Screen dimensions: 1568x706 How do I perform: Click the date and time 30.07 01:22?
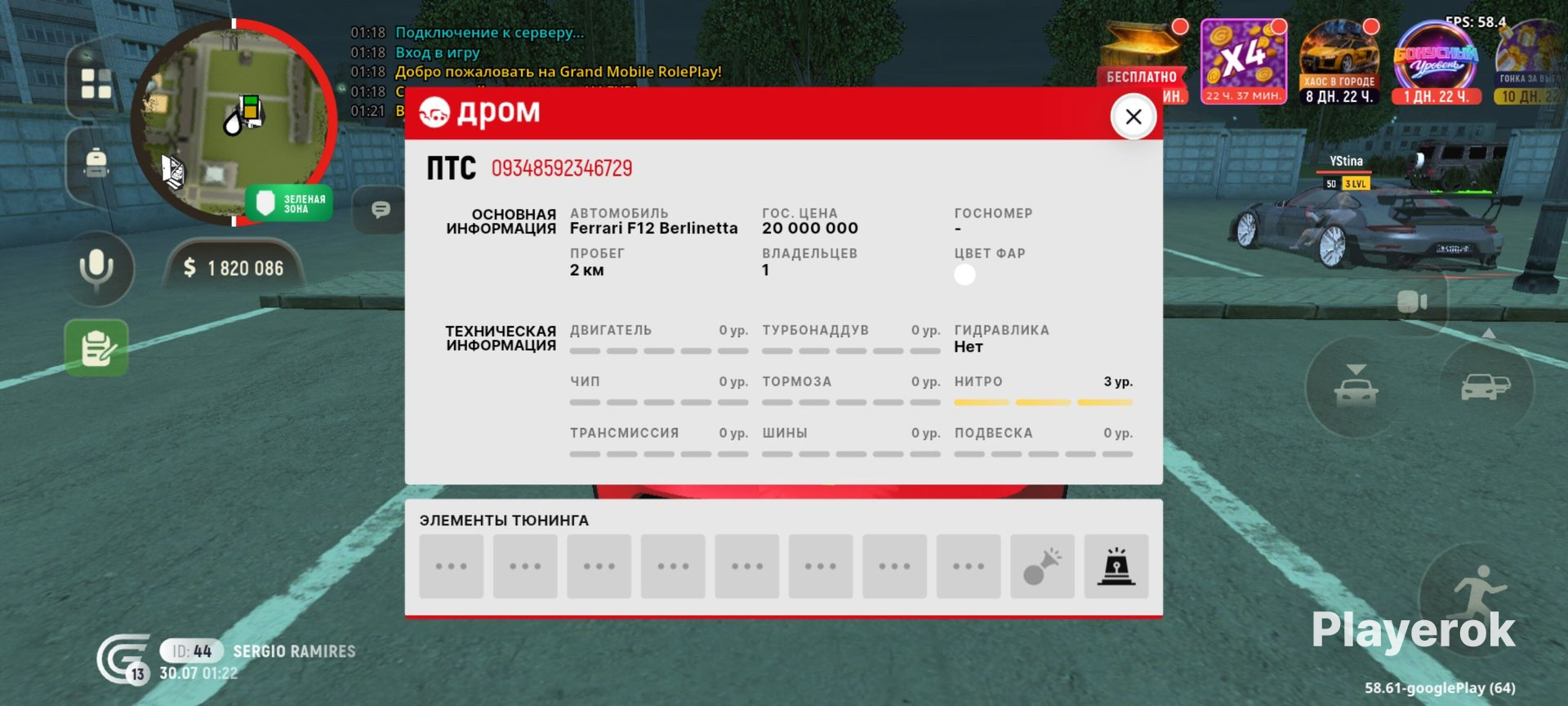point(198,673)
